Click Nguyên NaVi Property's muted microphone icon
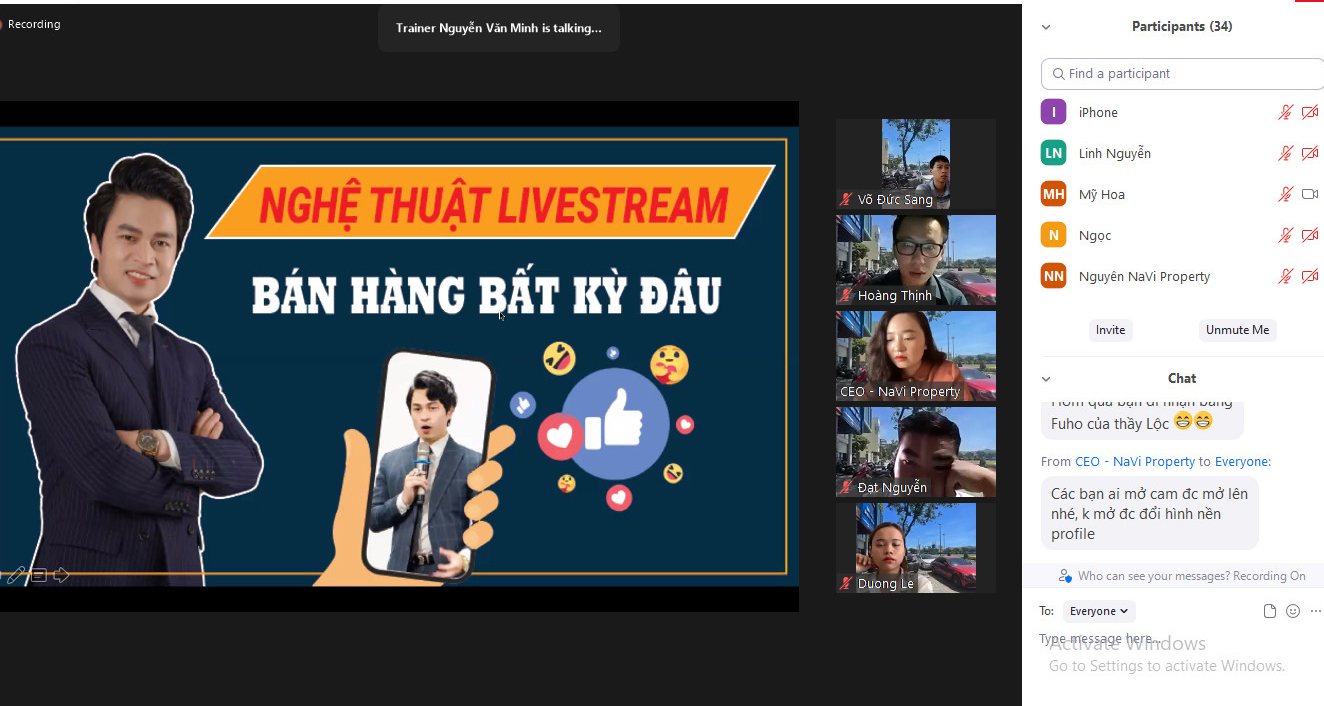Viewport: 1324px width, 706px height. coord(1286,276)
